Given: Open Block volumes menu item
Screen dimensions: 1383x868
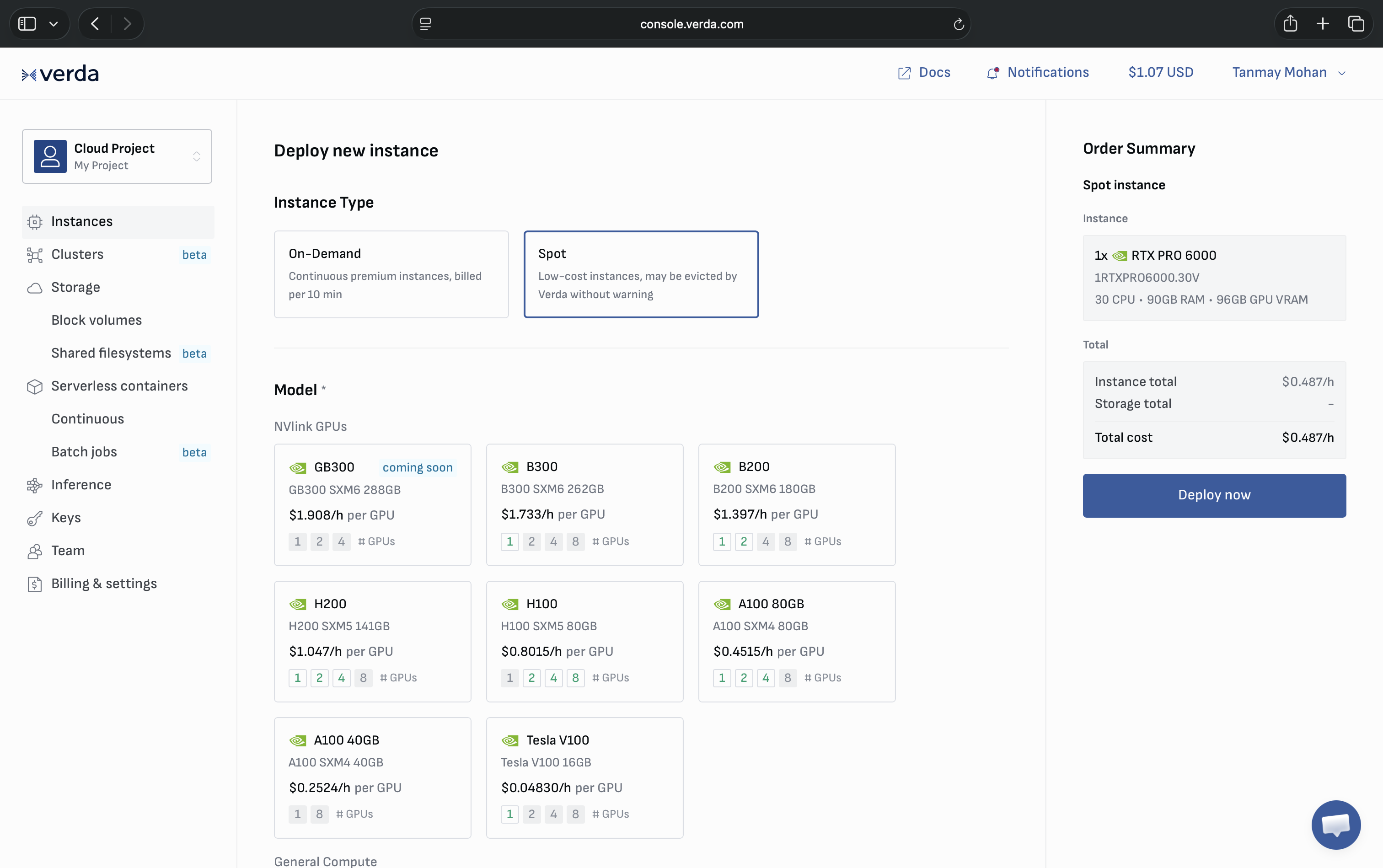Looking at the screenshot, I should pos(96,320).
